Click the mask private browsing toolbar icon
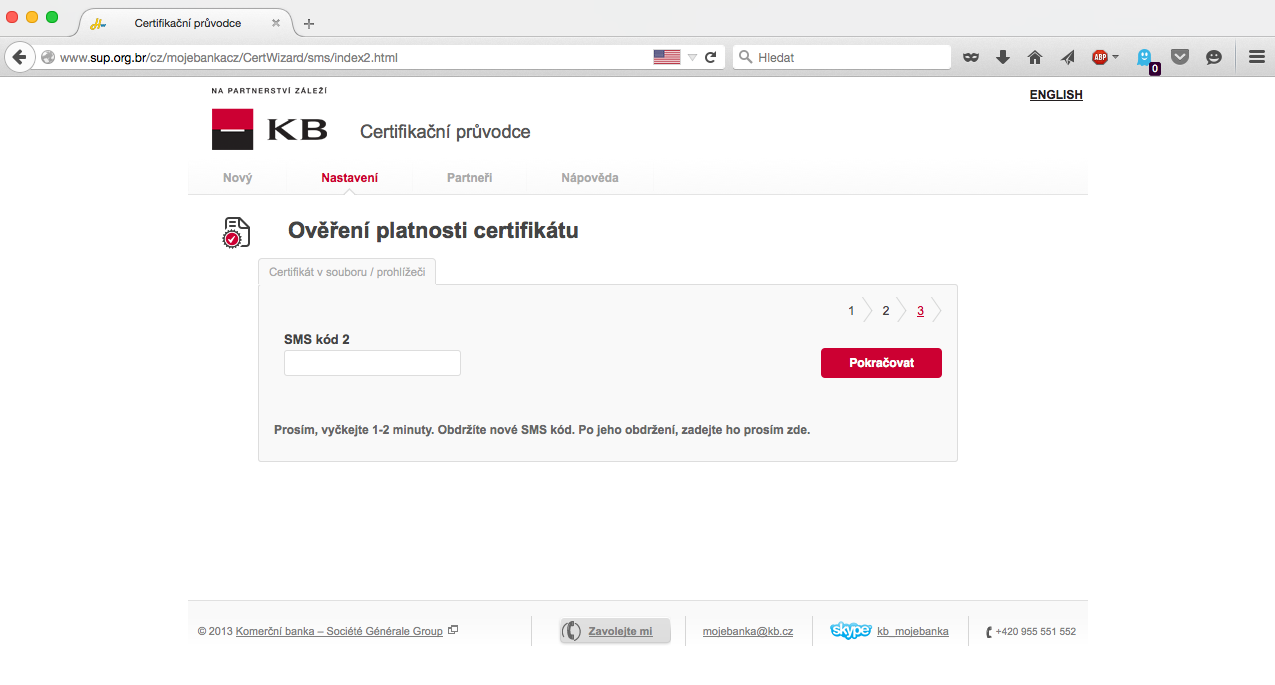Image resolution: width=1275 pixels, height=685 pixels. [970, 57]
